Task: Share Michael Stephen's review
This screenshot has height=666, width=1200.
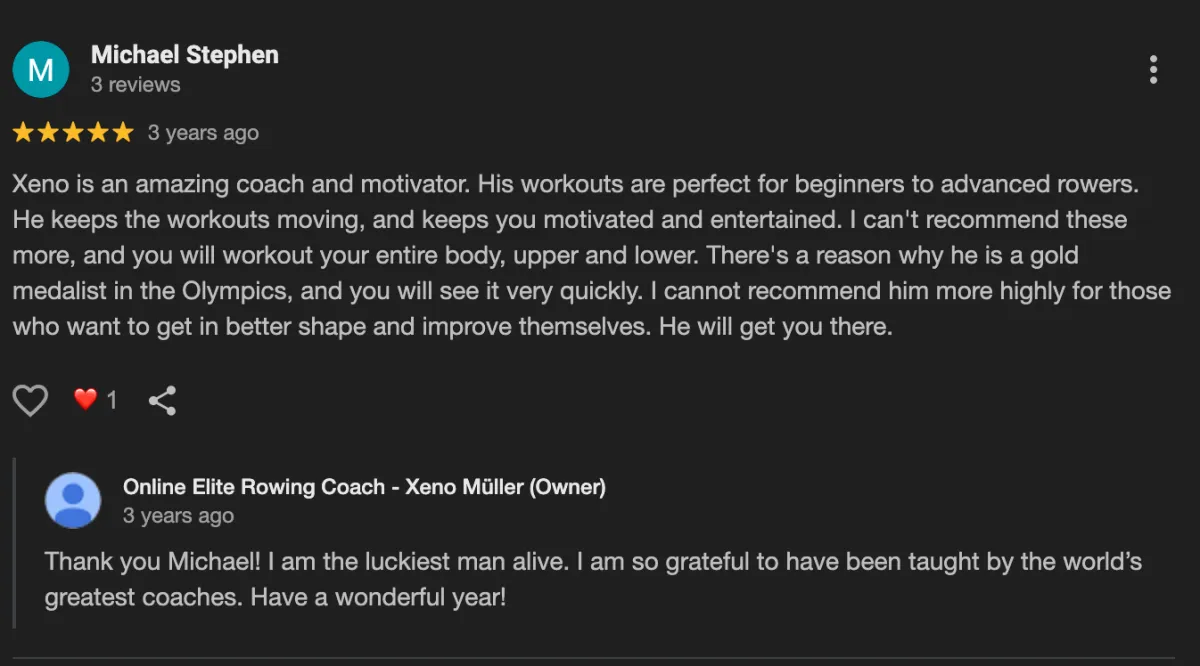Action: 162,401
